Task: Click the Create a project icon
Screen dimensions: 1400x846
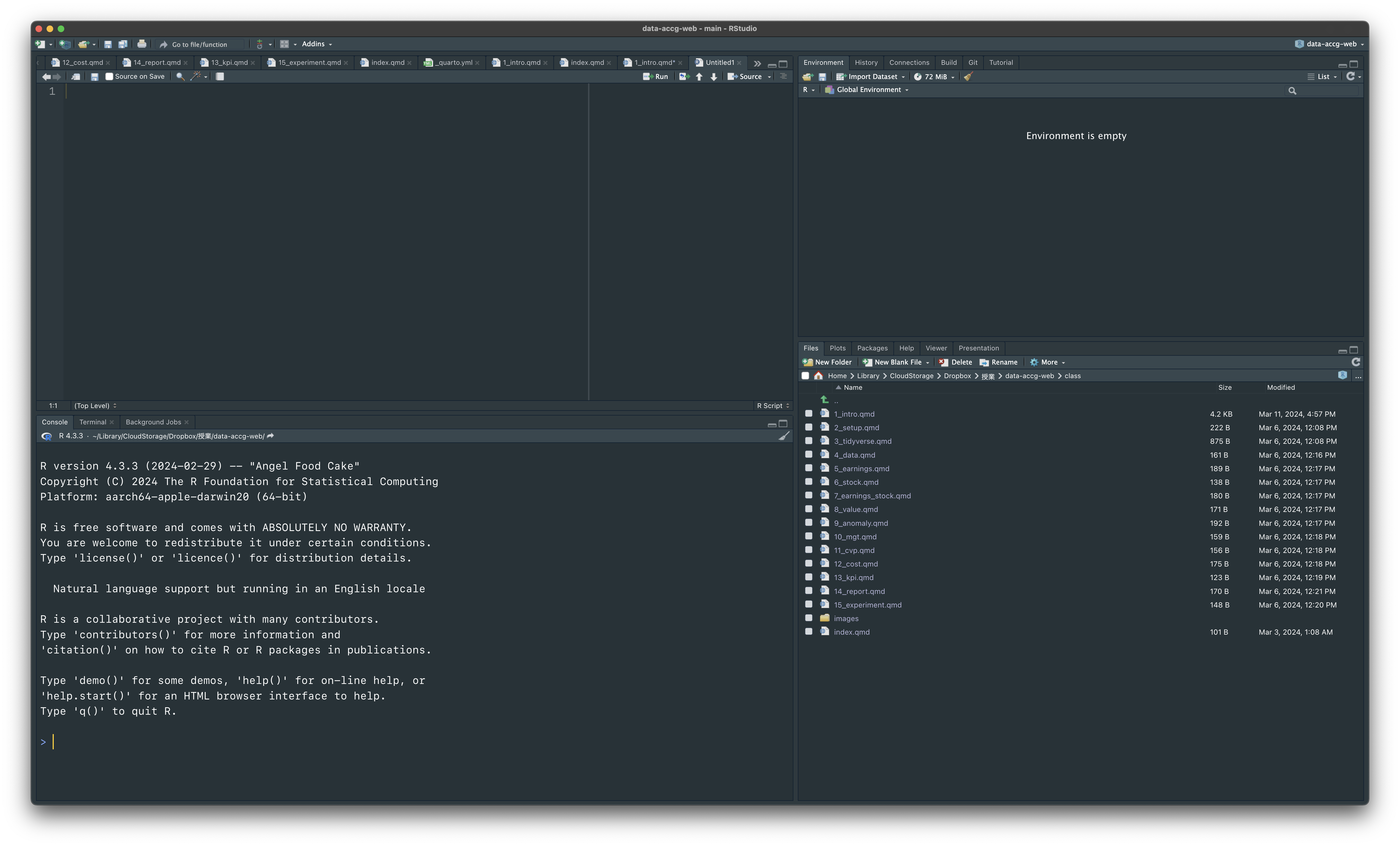Action: point(65,44)
